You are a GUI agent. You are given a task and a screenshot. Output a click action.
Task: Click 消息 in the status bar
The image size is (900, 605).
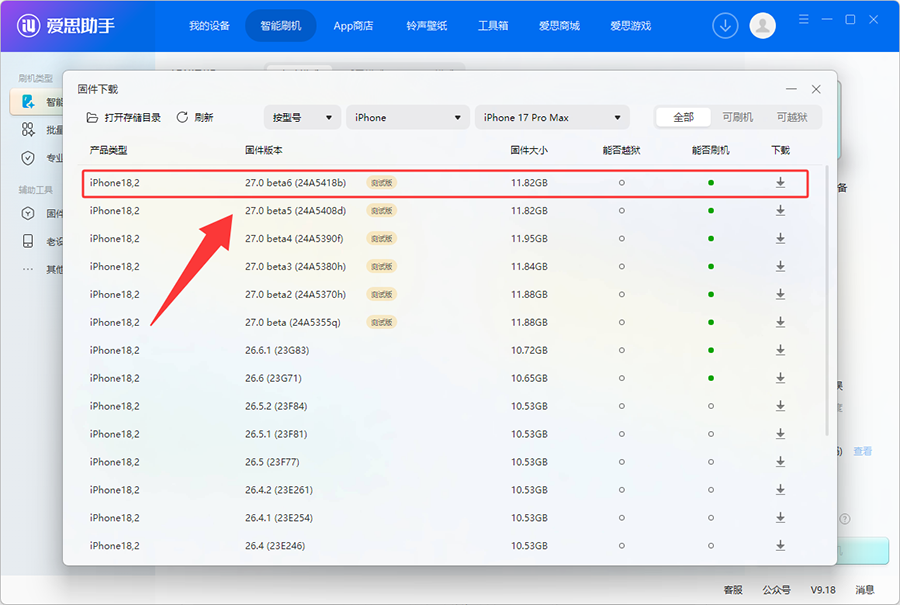coord(864,590)
